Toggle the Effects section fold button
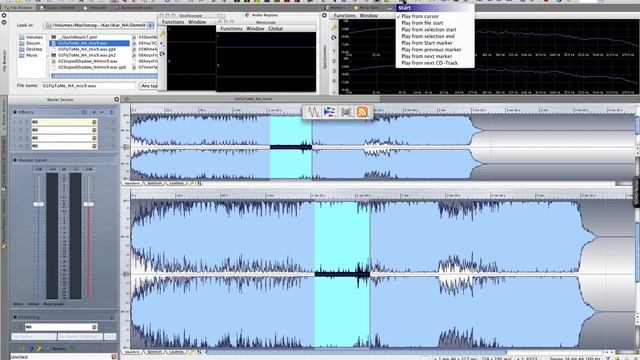Viewport: 640px width, 360px height. pos(15,112)
